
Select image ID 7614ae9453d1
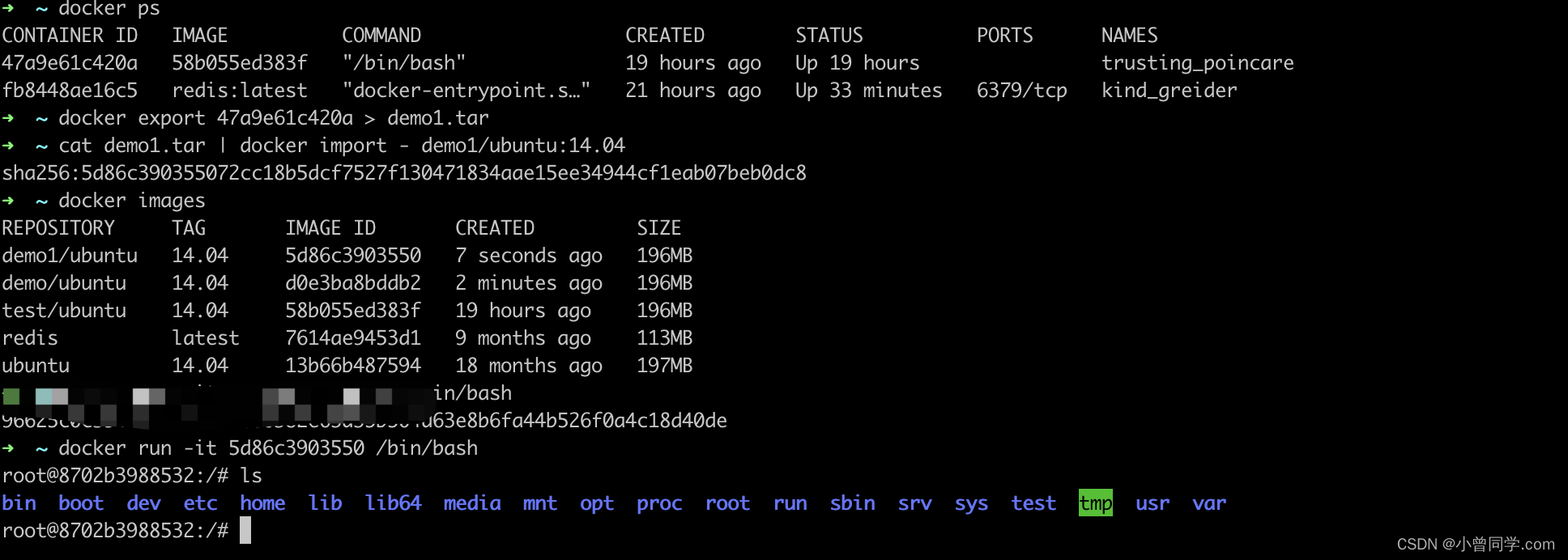point(353,338)
